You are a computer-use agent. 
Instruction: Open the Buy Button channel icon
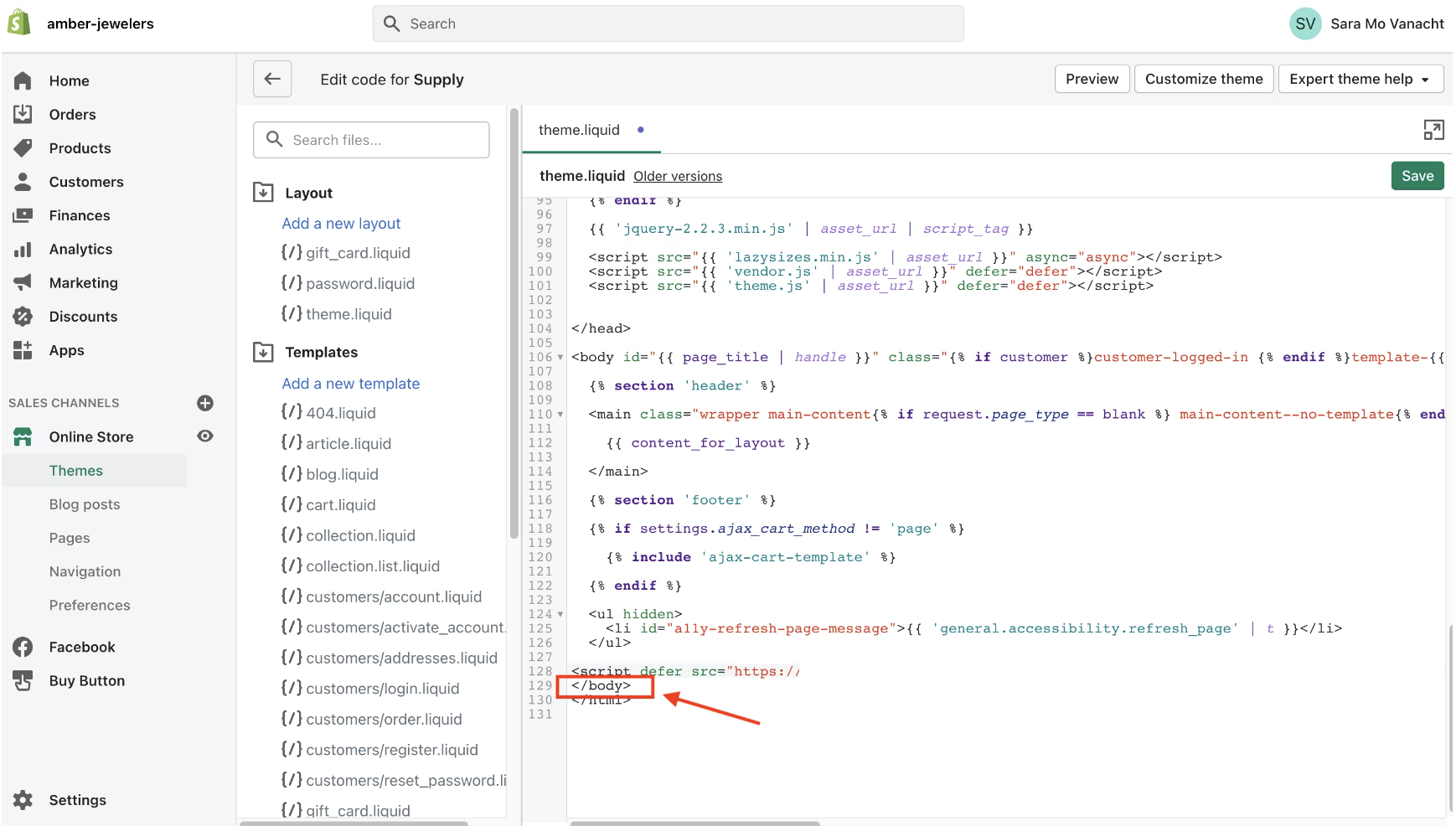click(23, 680)
